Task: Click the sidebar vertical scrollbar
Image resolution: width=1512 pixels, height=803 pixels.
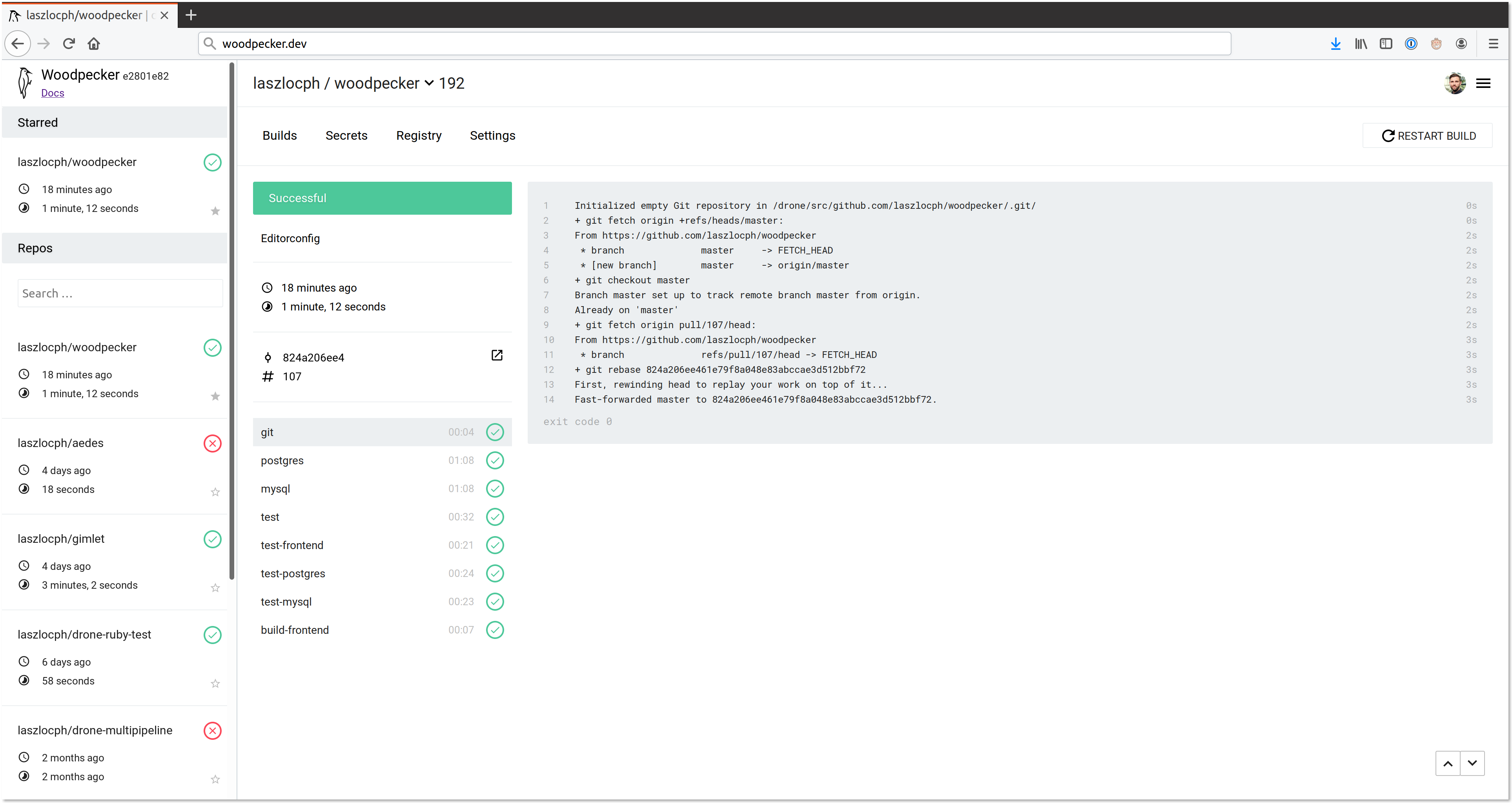Action: (x=232, y=321)
